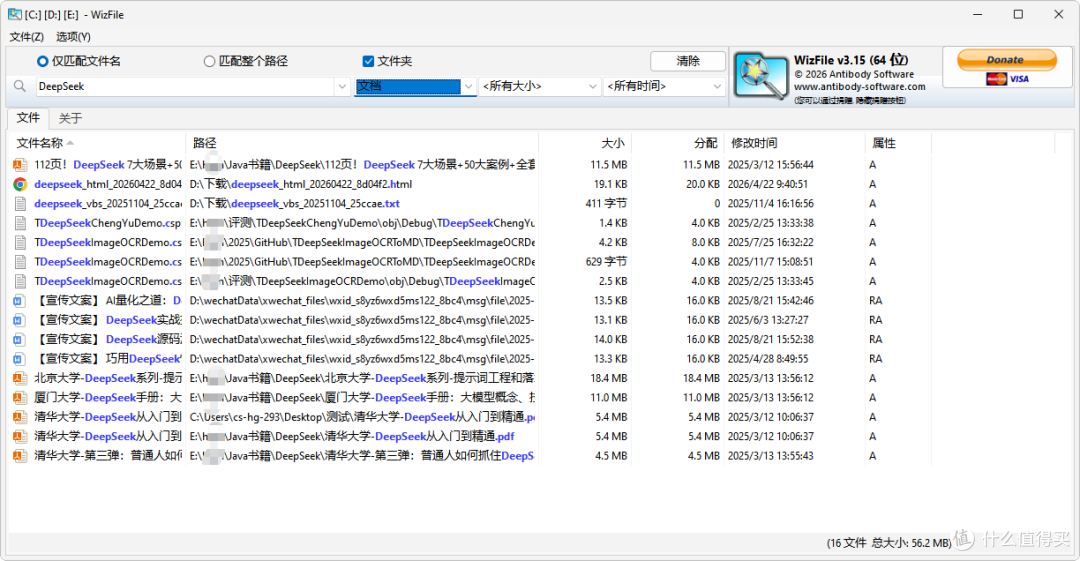Click modified time '2025/6/3 13:27:27'
Screen dimensions: 1080x561
pos(768,320)
